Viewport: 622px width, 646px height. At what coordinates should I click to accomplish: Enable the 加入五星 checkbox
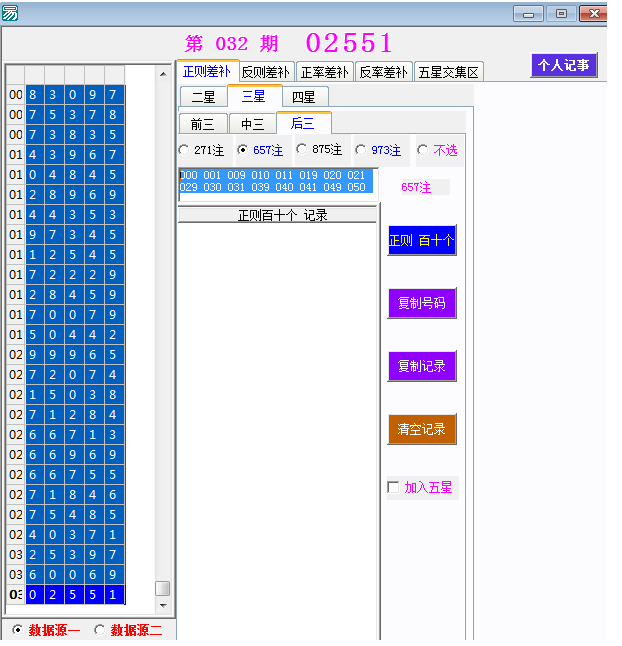coord(393,488)
